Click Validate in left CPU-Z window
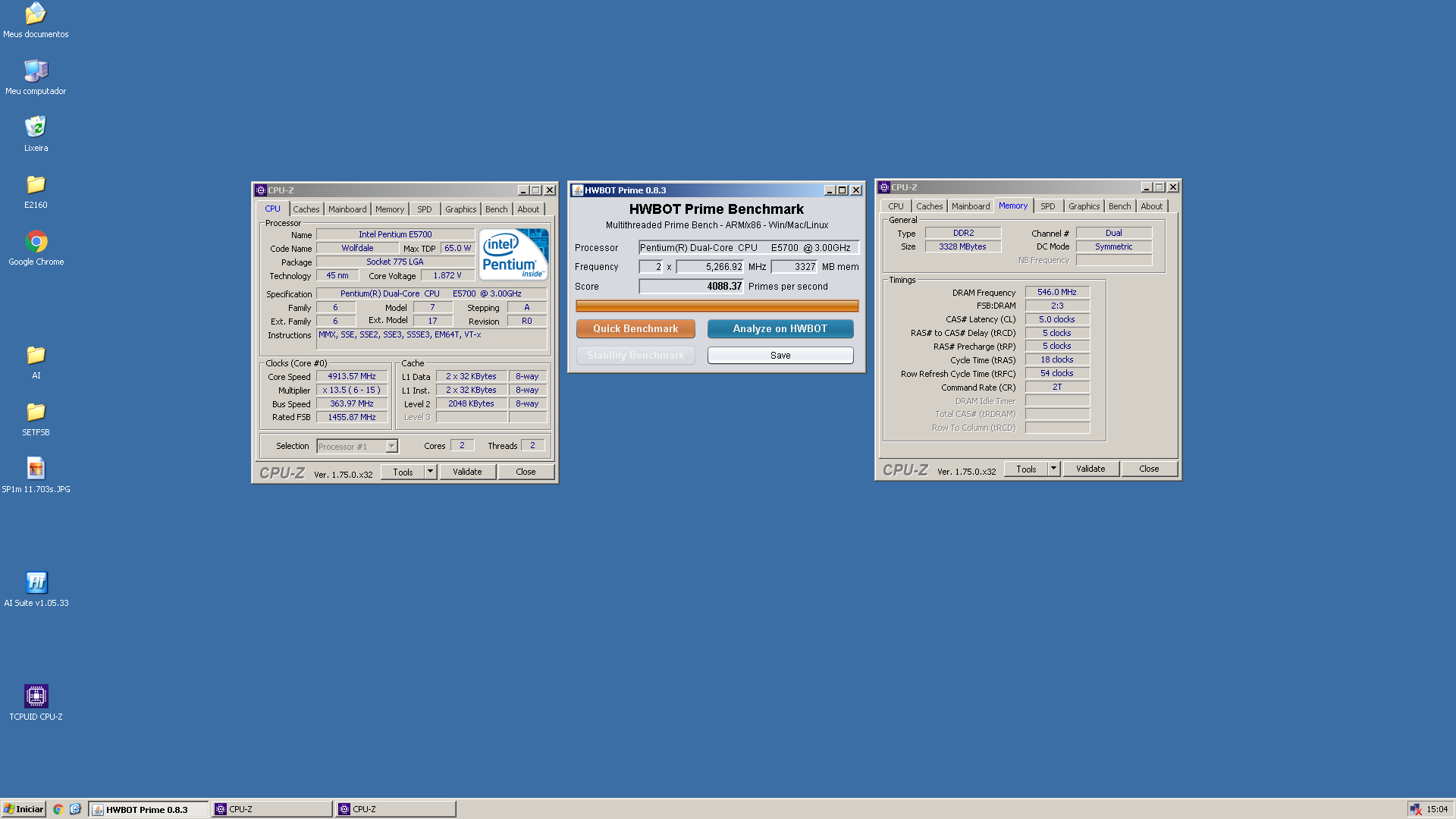This screenshot has width=1456, height=819. pyautogui.click(x=467, y=472)
